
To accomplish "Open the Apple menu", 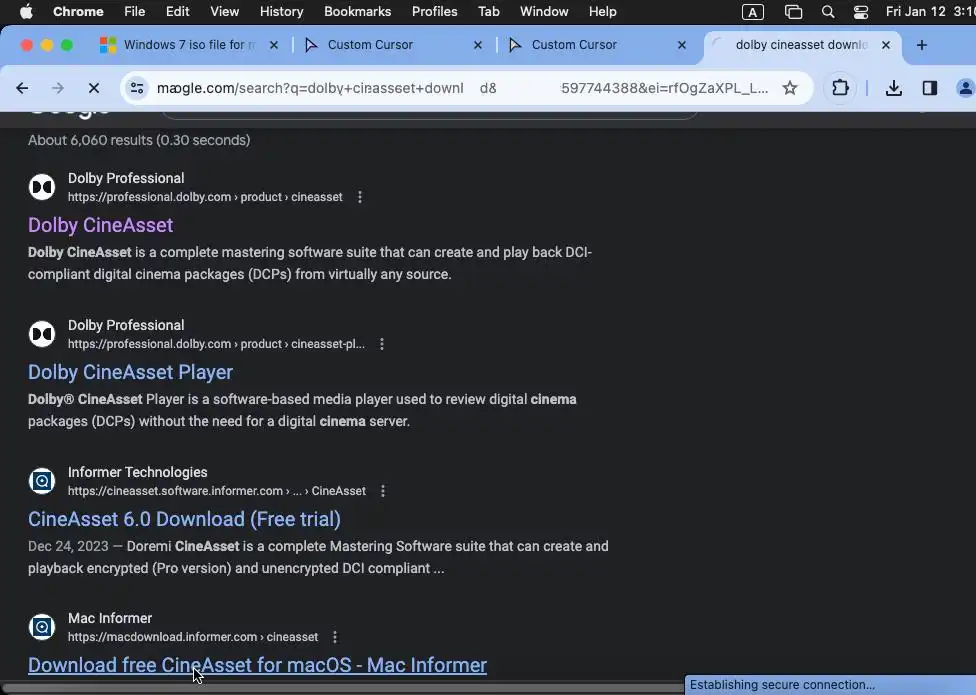I will tap(26, 11).
